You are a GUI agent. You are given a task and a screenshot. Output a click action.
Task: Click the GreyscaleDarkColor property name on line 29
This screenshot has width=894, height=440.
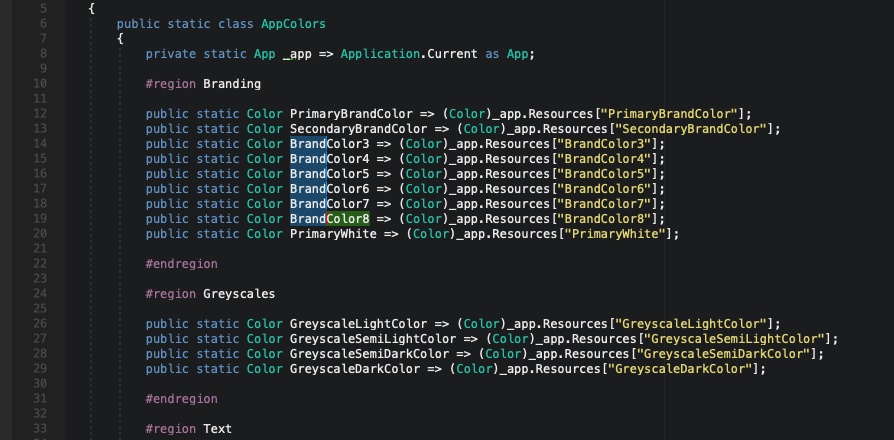point(355,369)
